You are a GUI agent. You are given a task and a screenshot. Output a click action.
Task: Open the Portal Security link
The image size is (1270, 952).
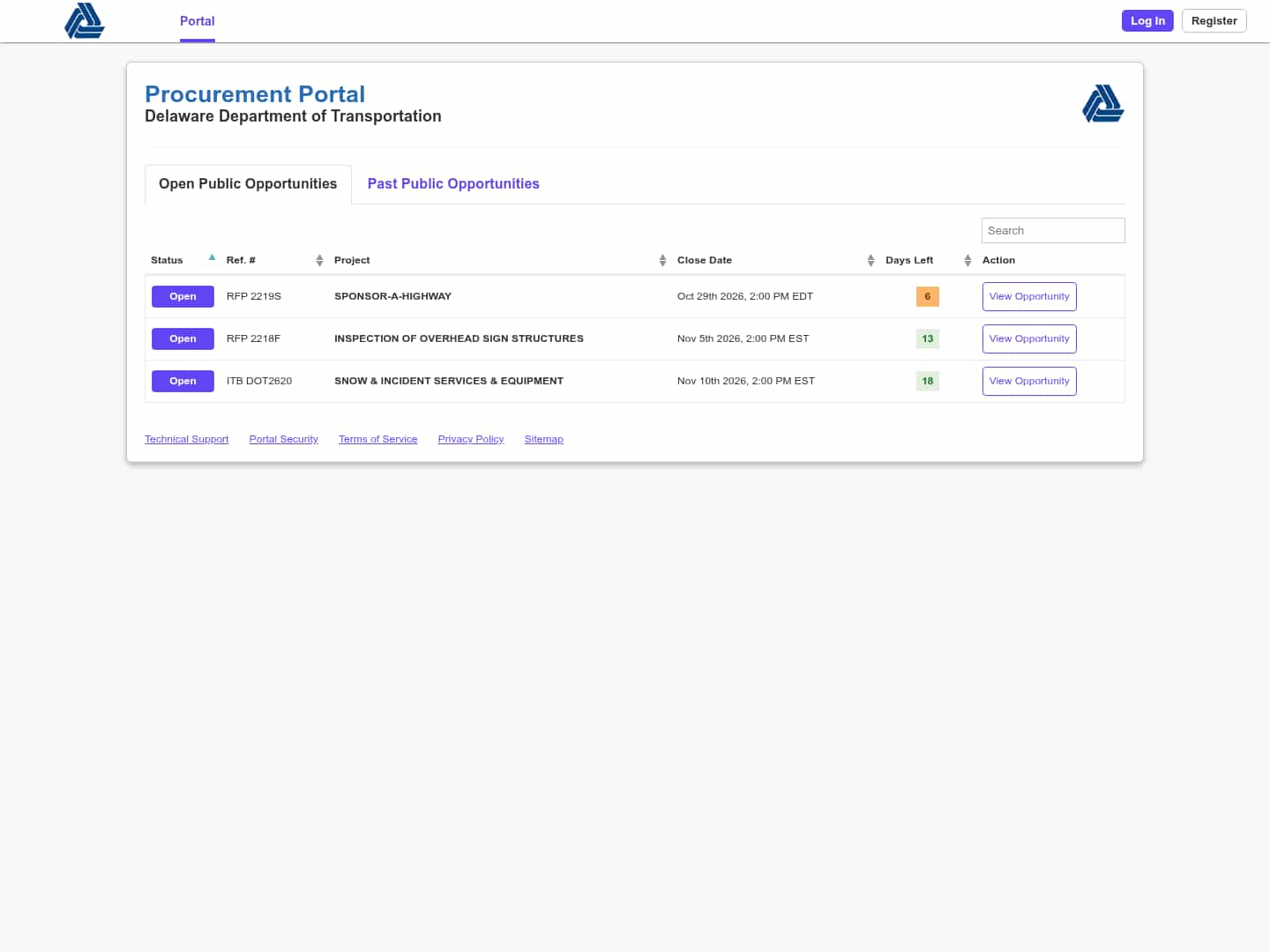point(284,439)
